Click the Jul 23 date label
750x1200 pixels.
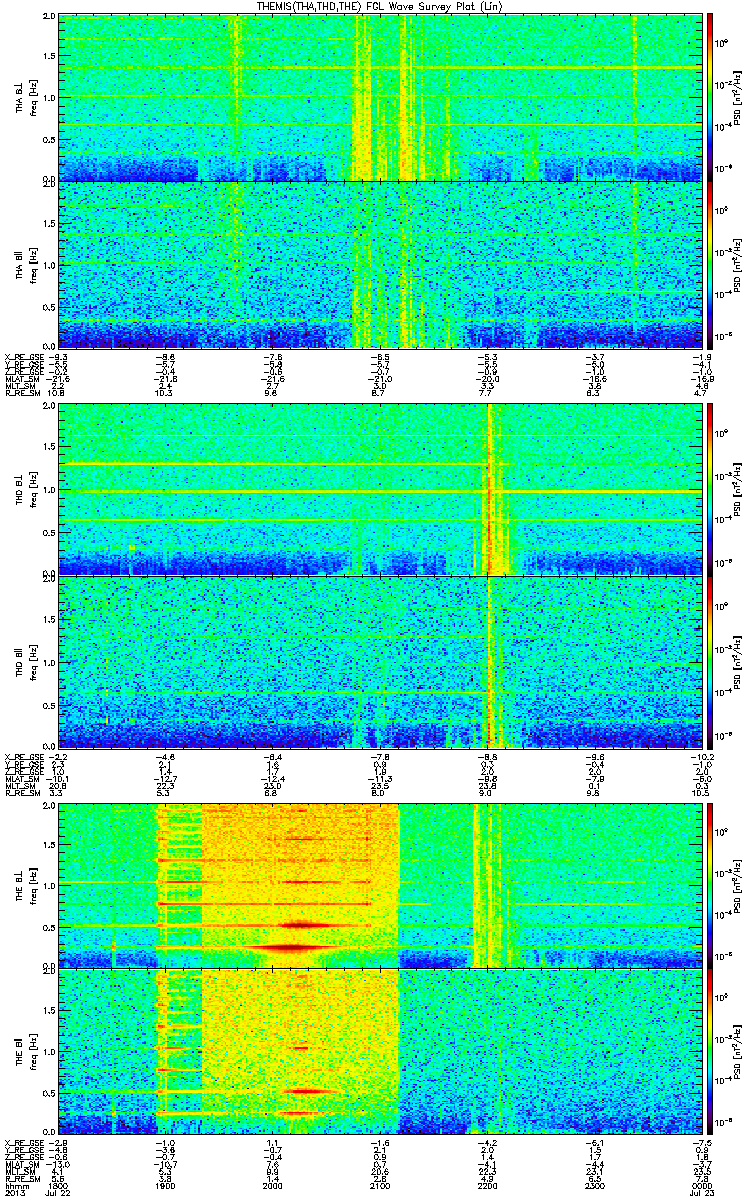coord(704,1193)
